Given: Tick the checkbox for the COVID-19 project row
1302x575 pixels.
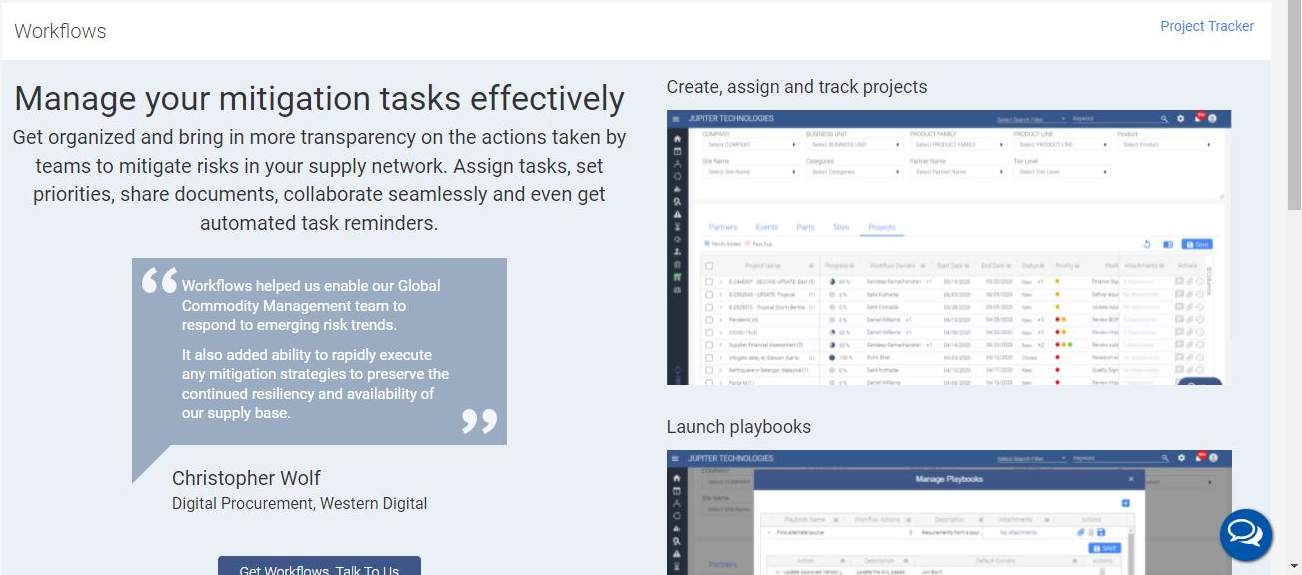Looking at the screenshot, I should (x=709, y=332).
